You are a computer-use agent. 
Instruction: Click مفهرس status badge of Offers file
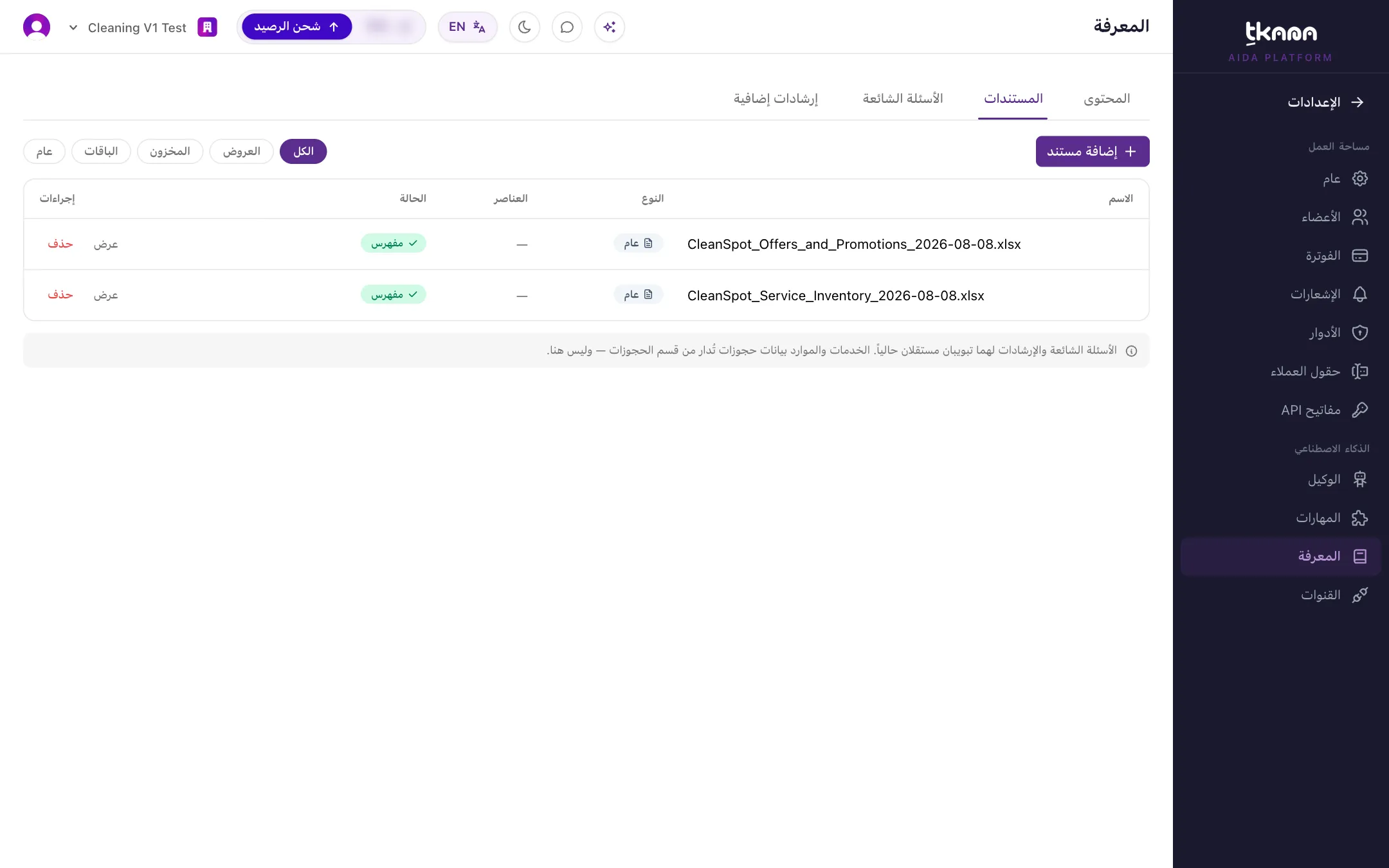click(x=394, y=244)
